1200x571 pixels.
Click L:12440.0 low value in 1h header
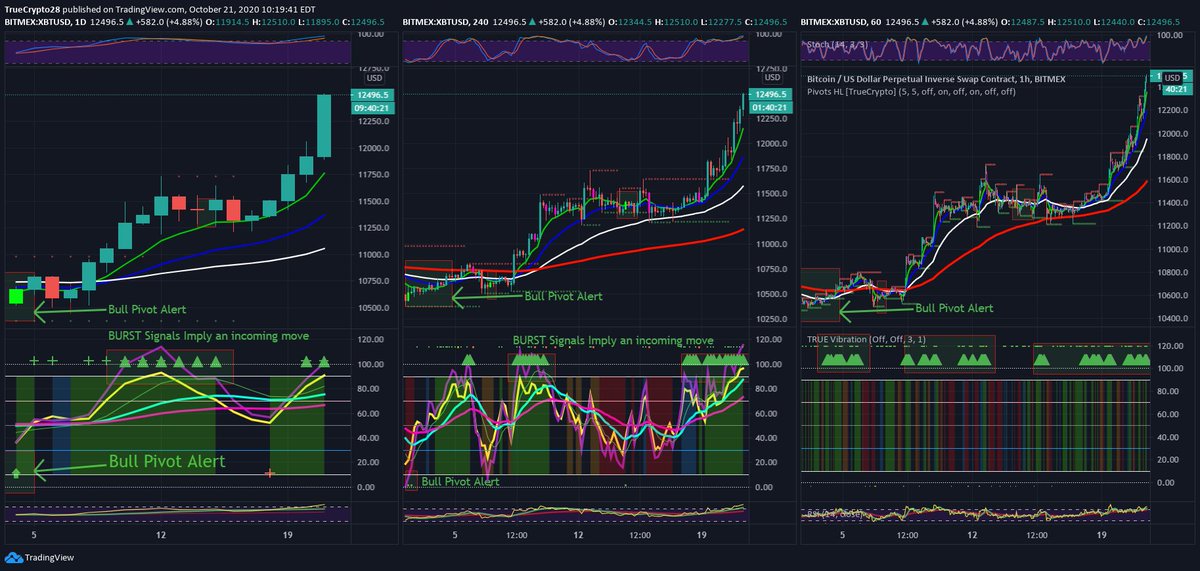(1113, 20)
